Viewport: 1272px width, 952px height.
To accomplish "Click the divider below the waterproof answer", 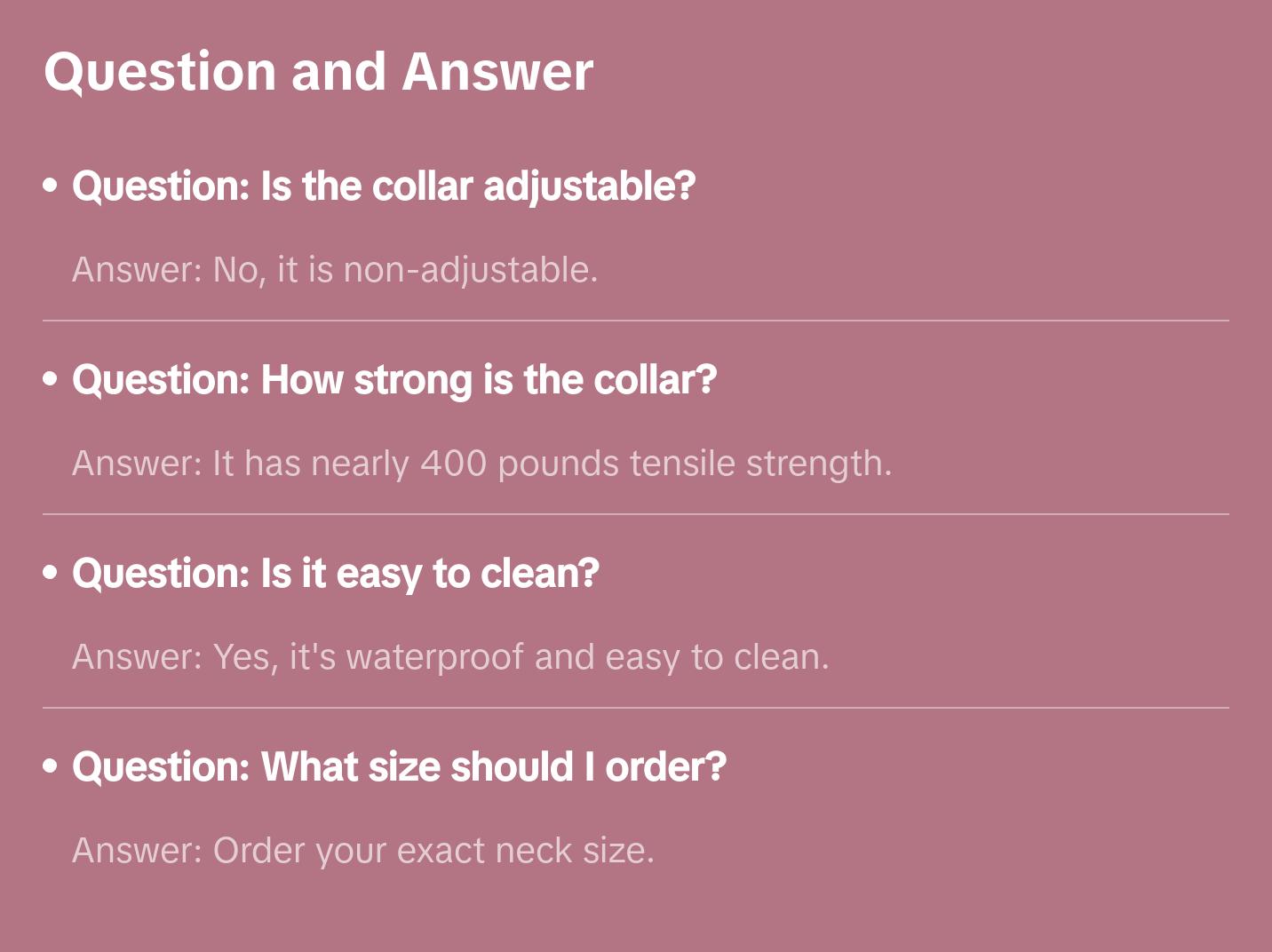I will coord(635,708).
